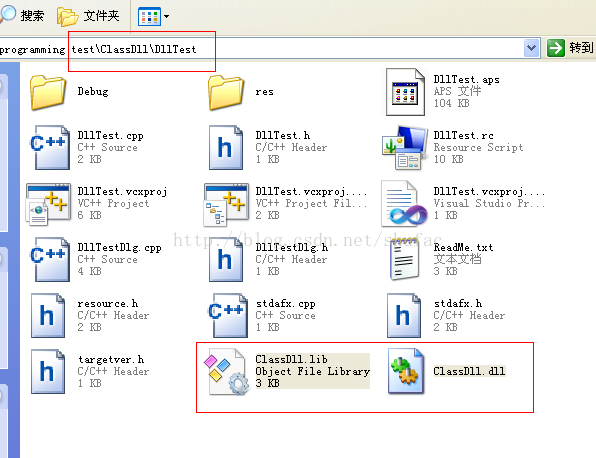The width and height of the screenshot is (596, 458).
Task: Select the DllTest.h header icon
Action: [226, 147]
